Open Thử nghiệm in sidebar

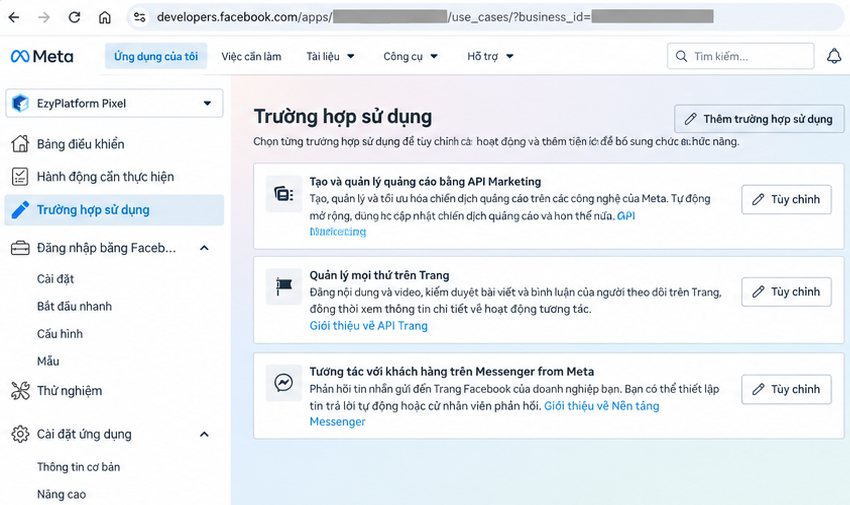(69, 391)
